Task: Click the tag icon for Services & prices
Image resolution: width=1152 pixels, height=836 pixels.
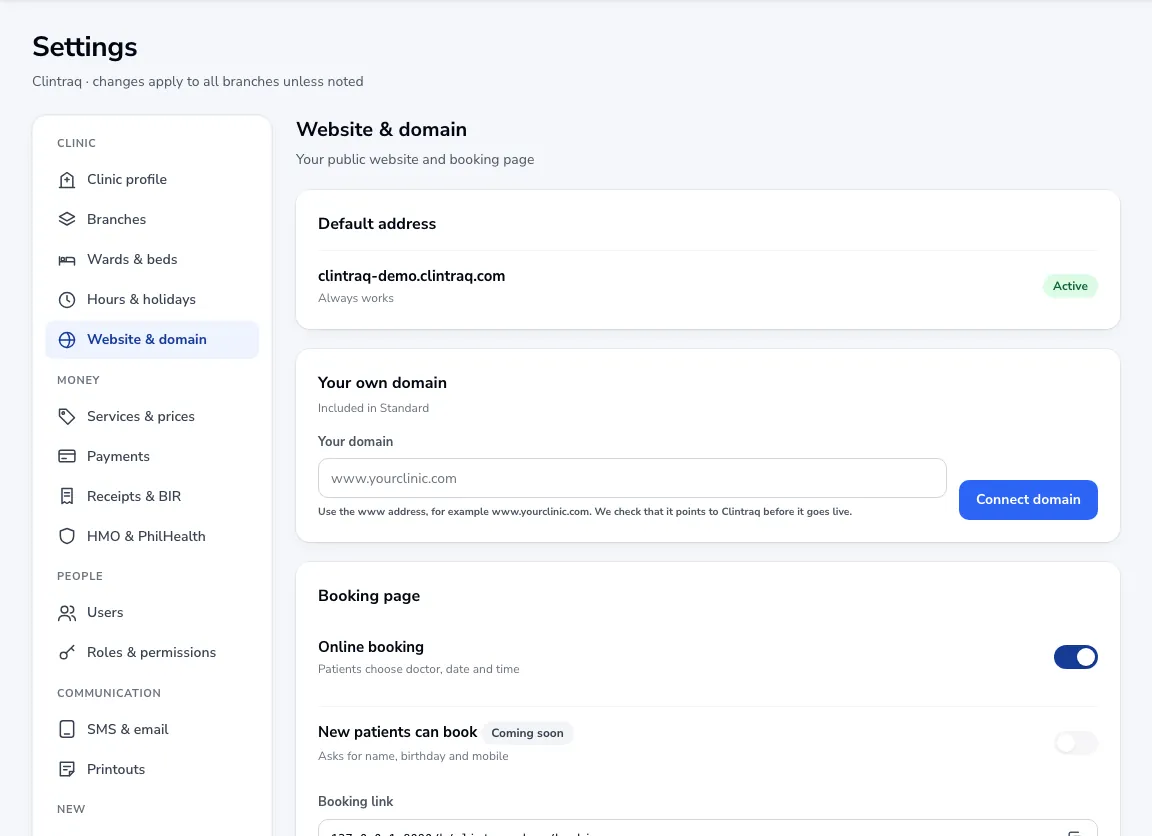Action: [67, 417]
